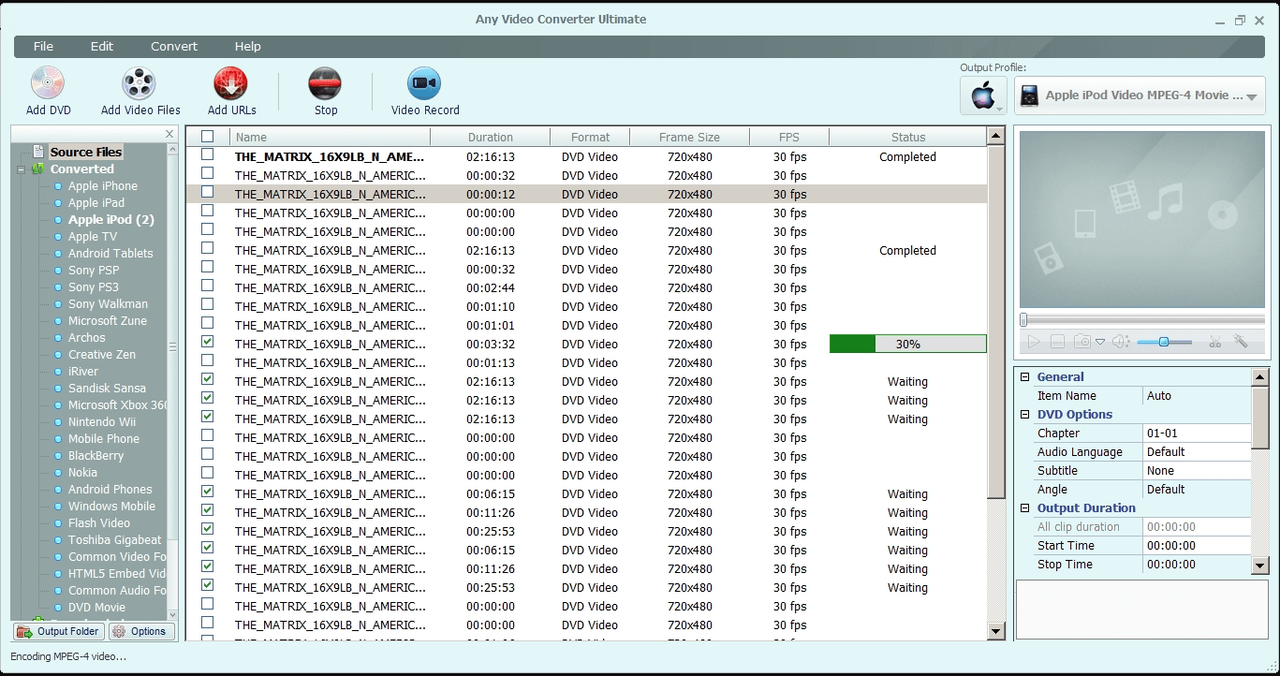Click the snapshot camera icon
Viewport: 1280px width, 676px height.
[x=1082, y=342]
